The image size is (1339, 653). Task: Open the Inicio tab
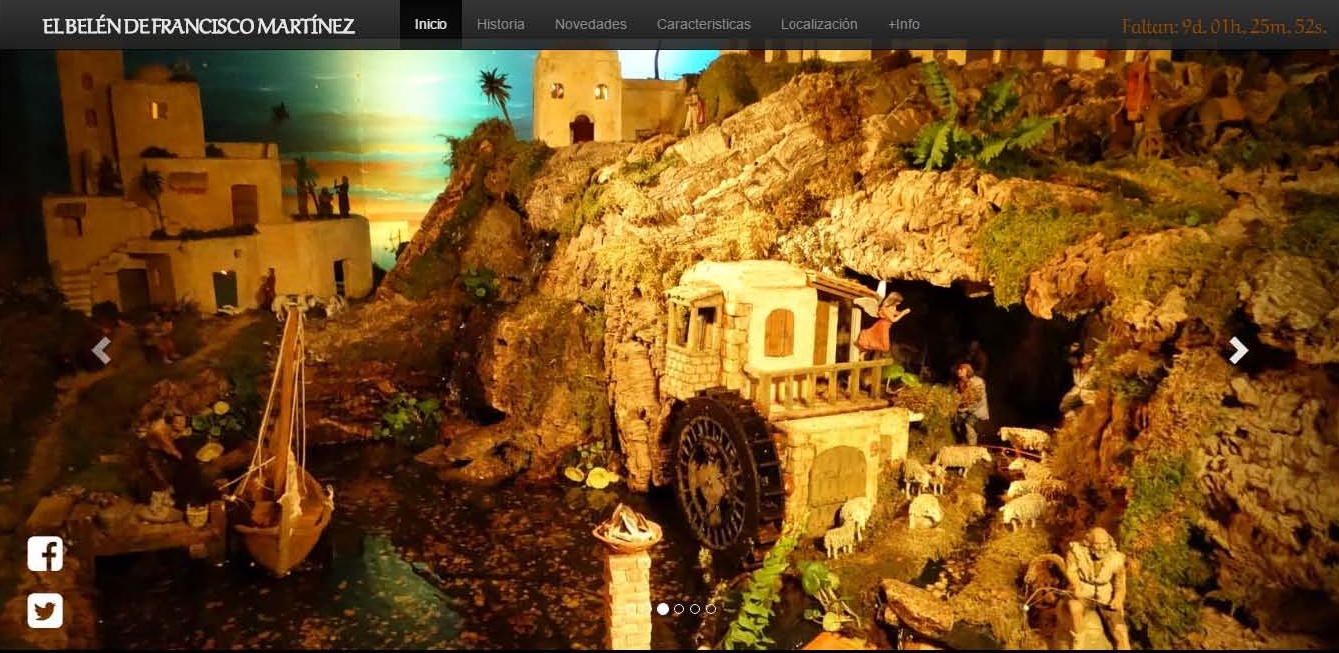tap(430, 24)
